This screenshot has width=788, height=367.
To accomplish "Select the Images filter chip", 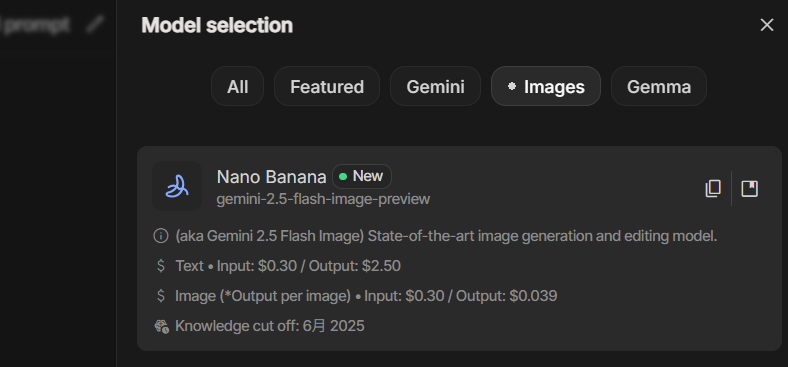I will [546, 86].
